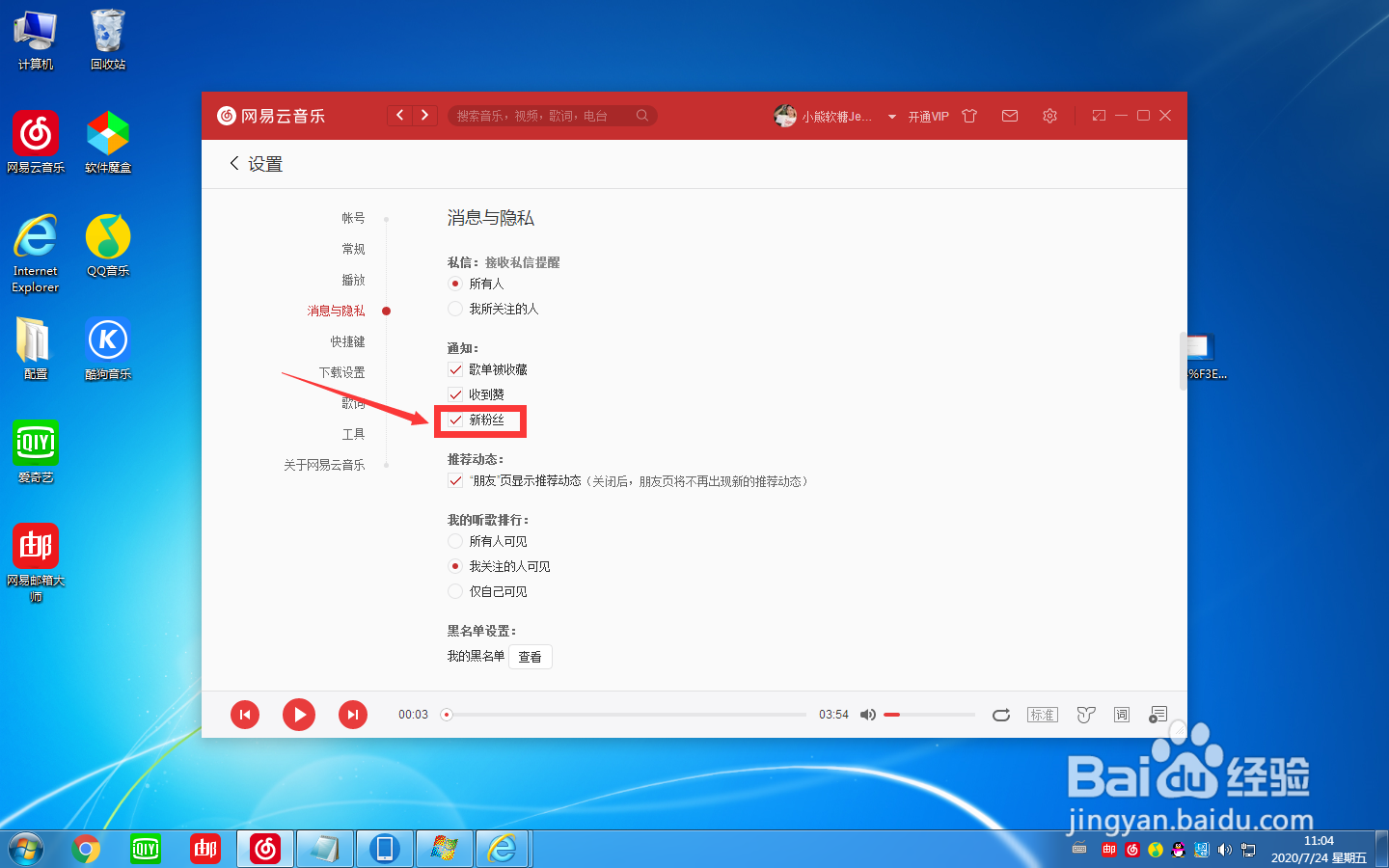Open the settings gear icon in title bar
Image resolution: width=1389 pixels, height=868 pixels.
click(x=1049, y=116)
